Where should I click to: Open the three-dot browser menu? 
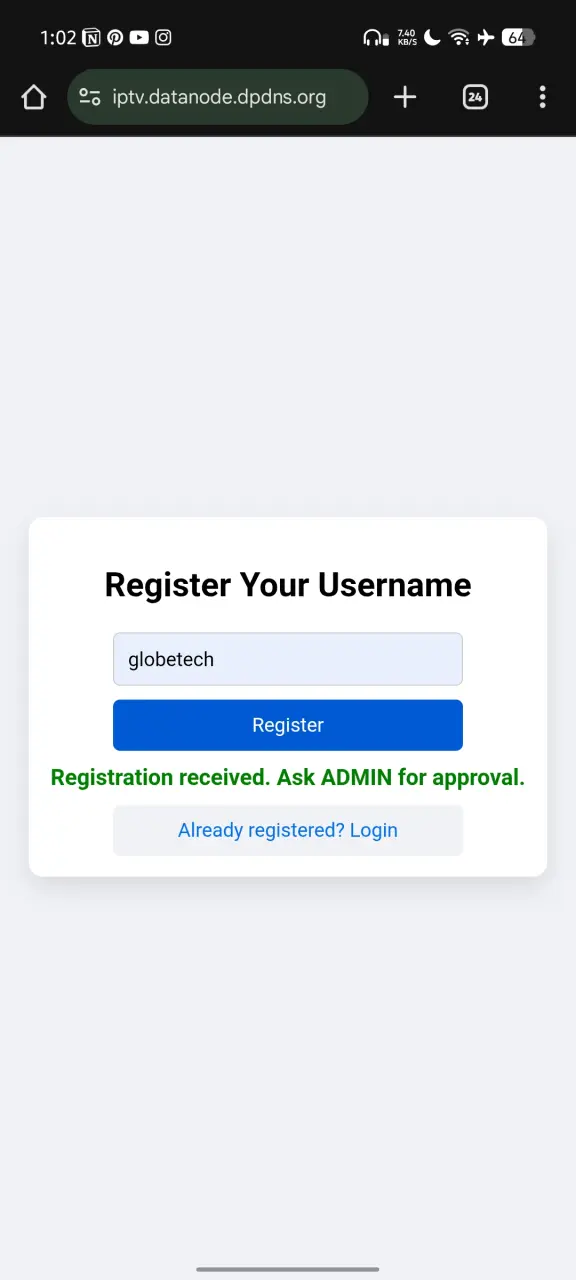[x=542, y=97]
